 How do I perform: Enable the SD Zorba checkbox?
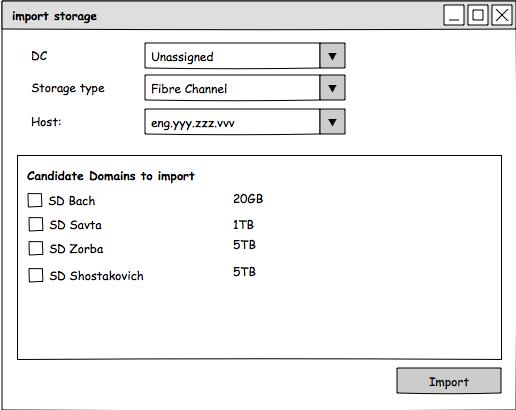36,248
